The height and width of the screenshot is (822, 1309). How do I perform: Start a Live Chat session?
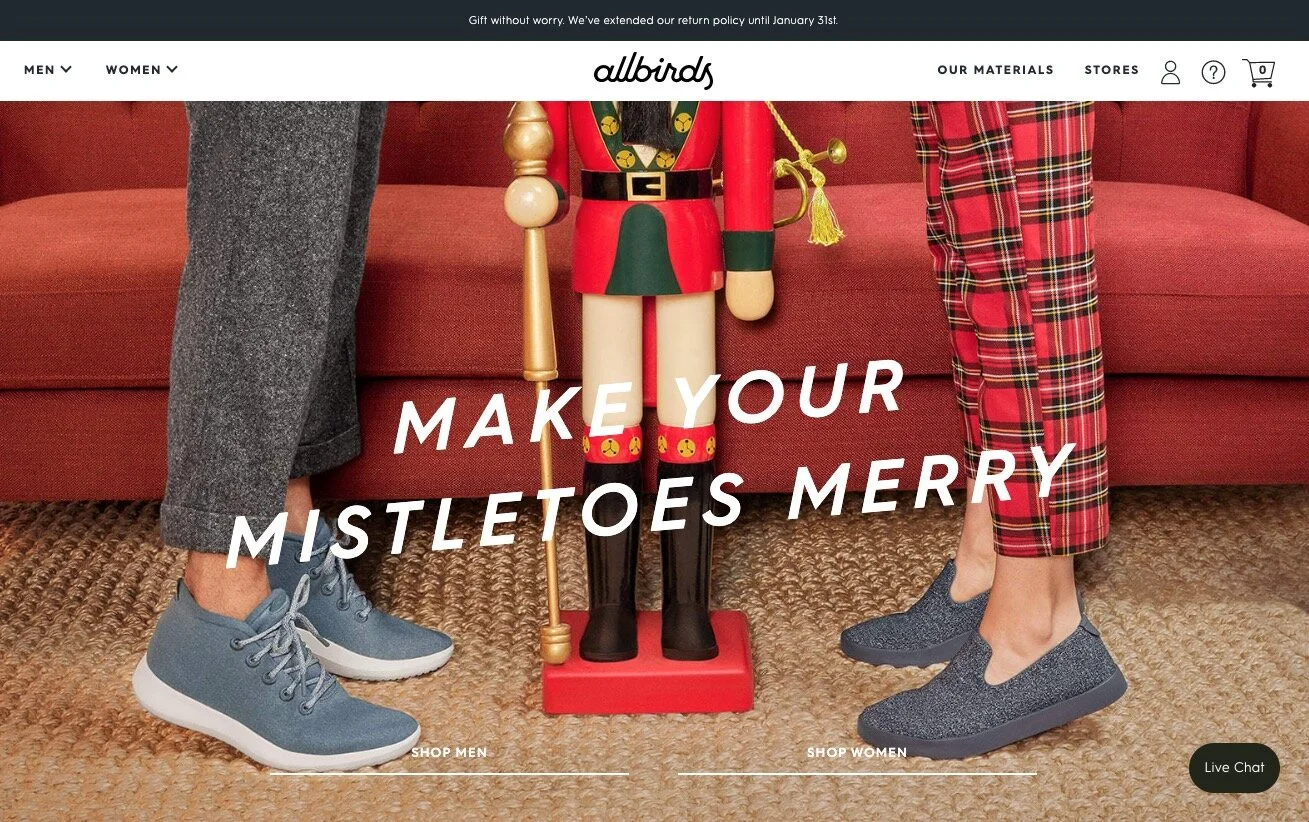tap(1234, 768)
